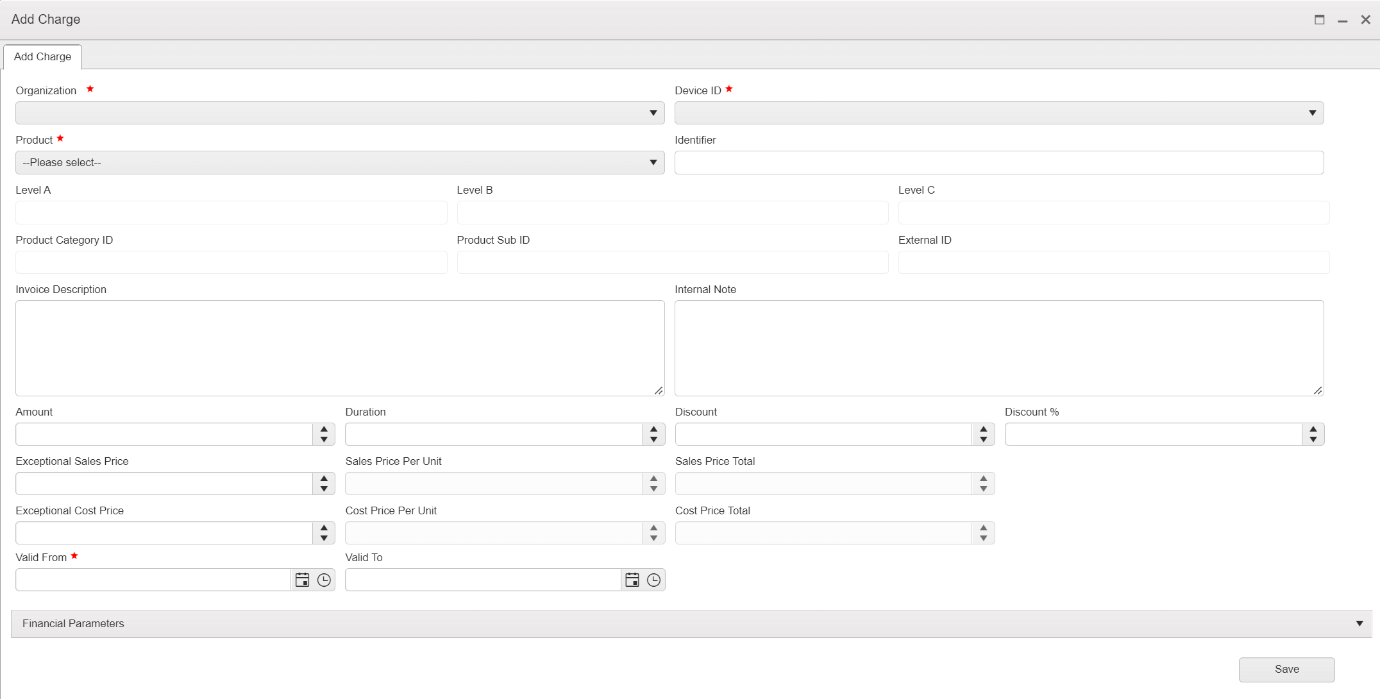Open the Product dropdown showing Please select
This screenshot has height=699, width=1380.
tap(340, 162)
